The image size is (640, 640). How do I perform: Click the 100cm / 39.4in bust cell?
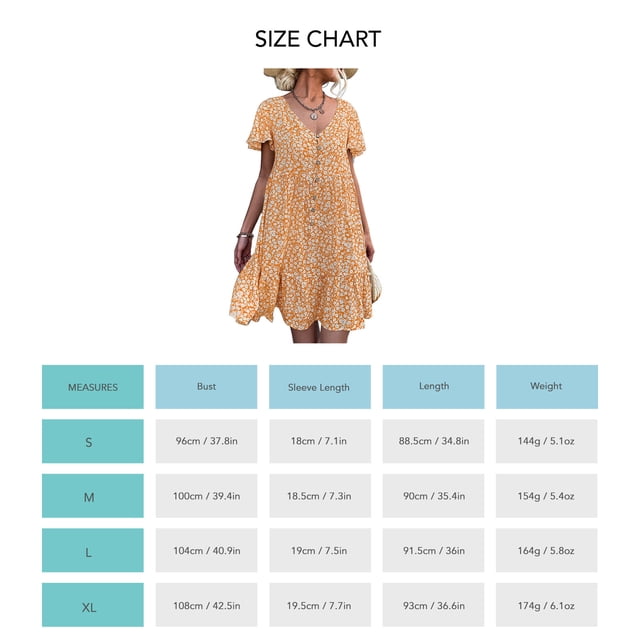(x=206, y=496)
